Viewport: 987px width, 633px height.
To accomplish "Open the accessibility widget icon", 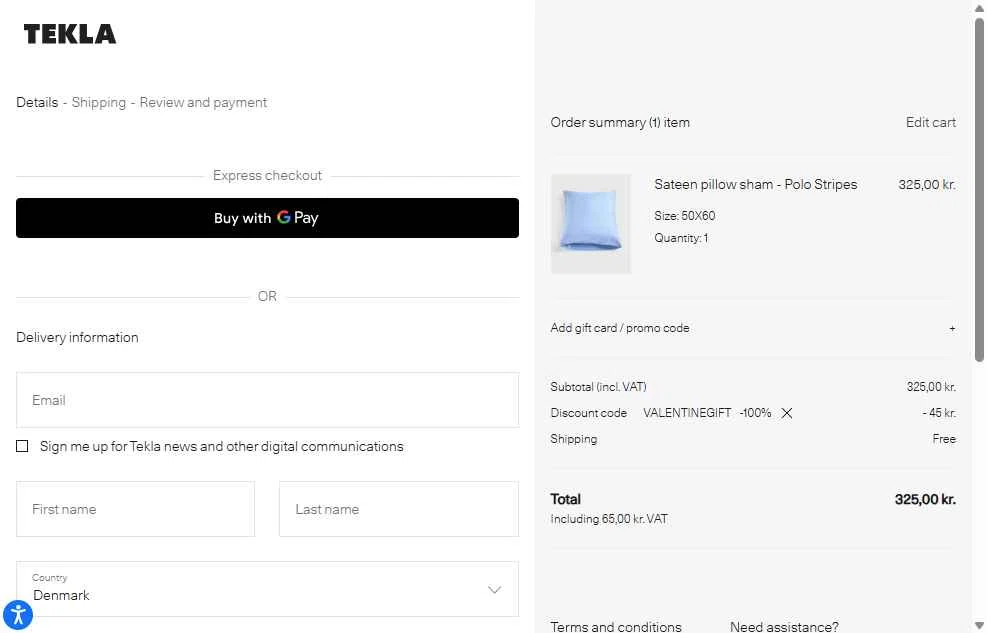I will pyautogui.click(x=18, y=614).
